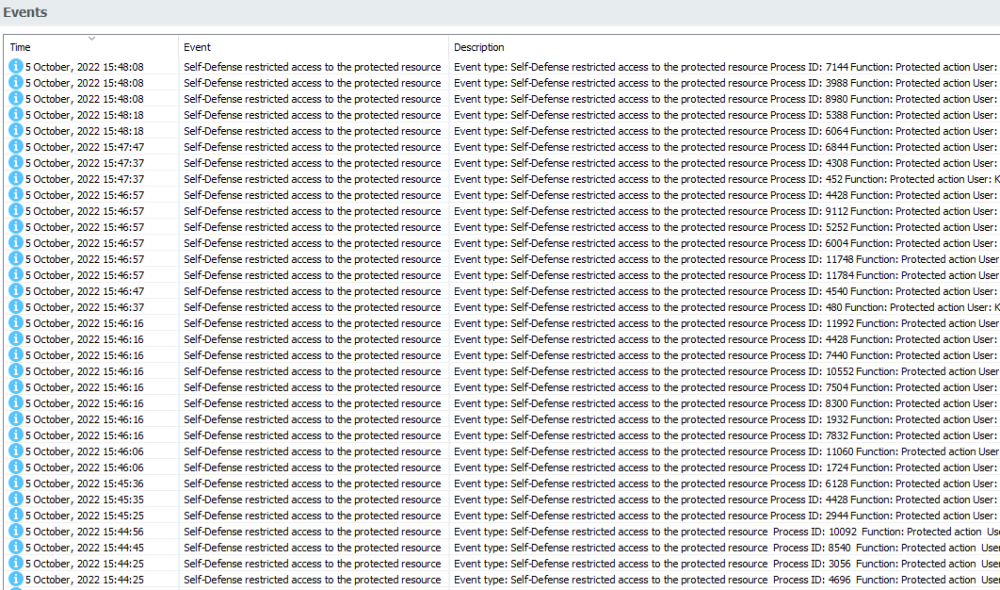Click info icon of Process ID 11748 row
1000x590 pixels.
(x=16, y=258)
